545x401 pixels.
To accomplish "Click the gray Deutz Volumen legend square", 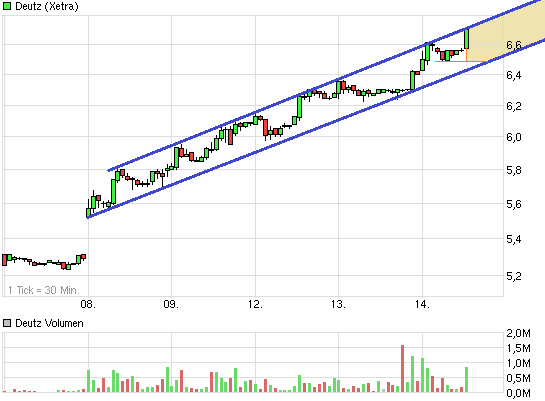I will pyautogui.click(x=7, y=323).
